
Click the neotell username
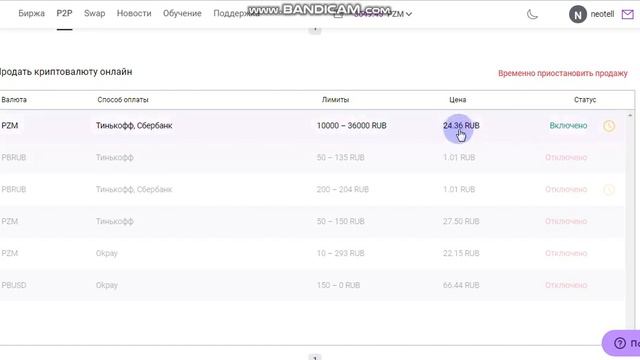point(602,14)
